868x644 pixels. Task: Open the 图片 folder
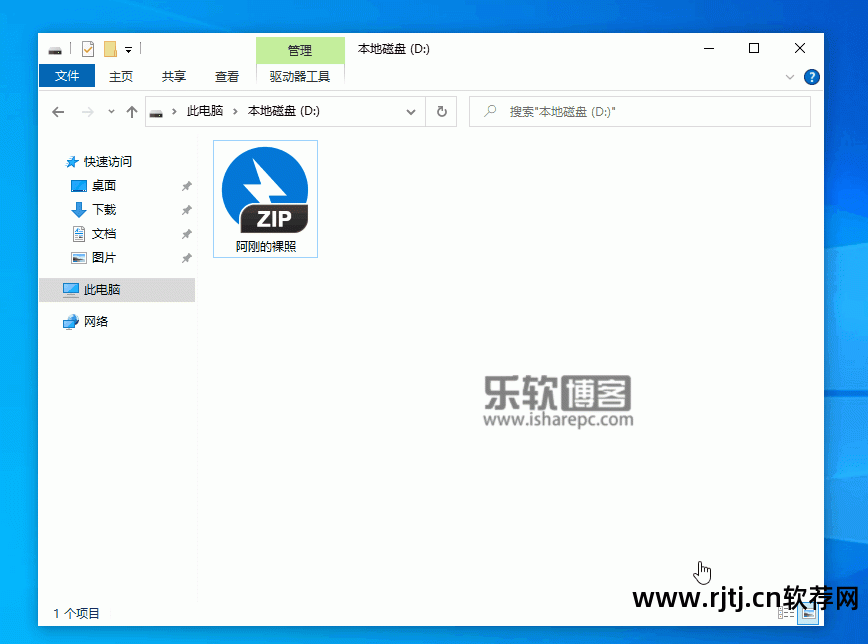pos(100,257)
